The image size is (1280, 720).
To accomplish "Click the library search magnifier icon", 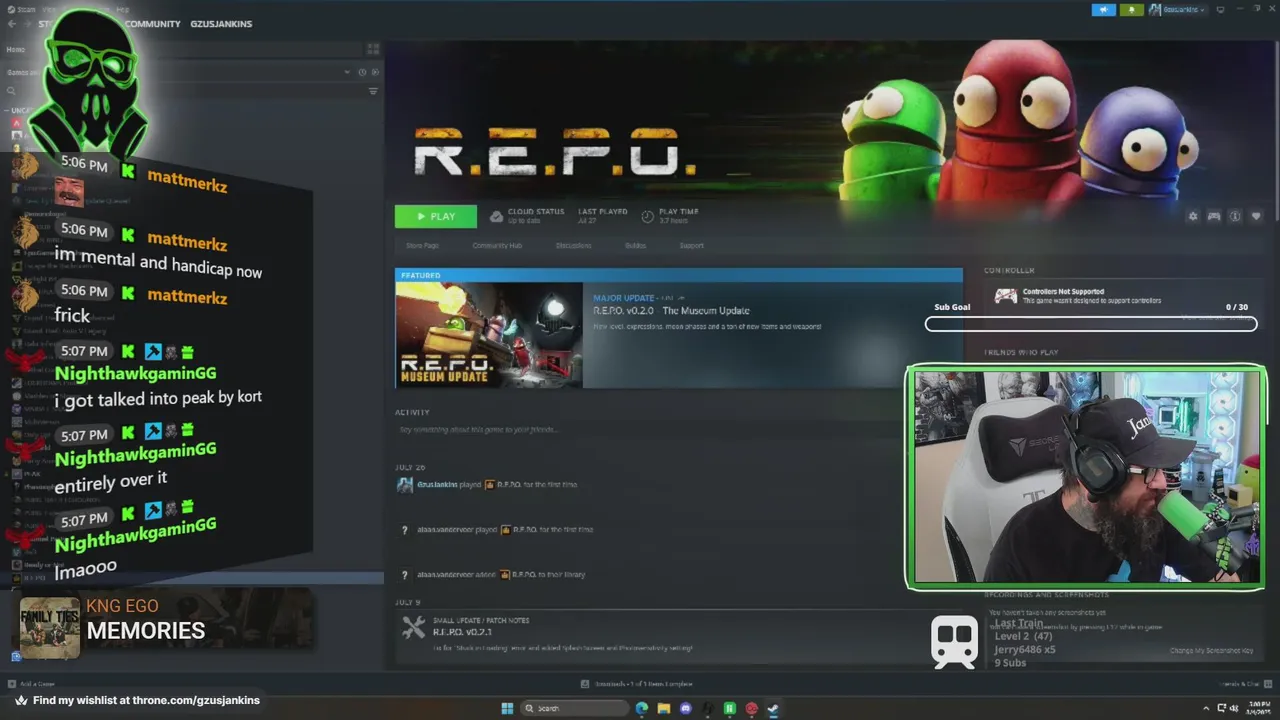I will pos(12,91).
